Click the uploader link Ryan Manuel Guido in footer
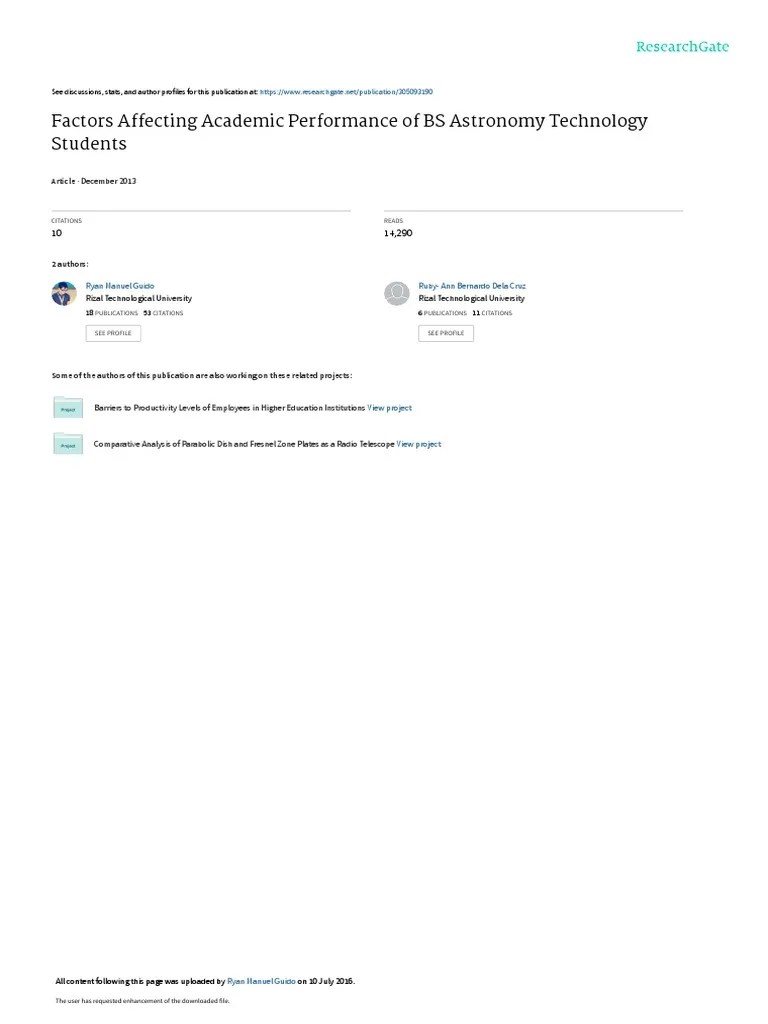The height and width of the screenshot is (1024, 768). point(261,981)
